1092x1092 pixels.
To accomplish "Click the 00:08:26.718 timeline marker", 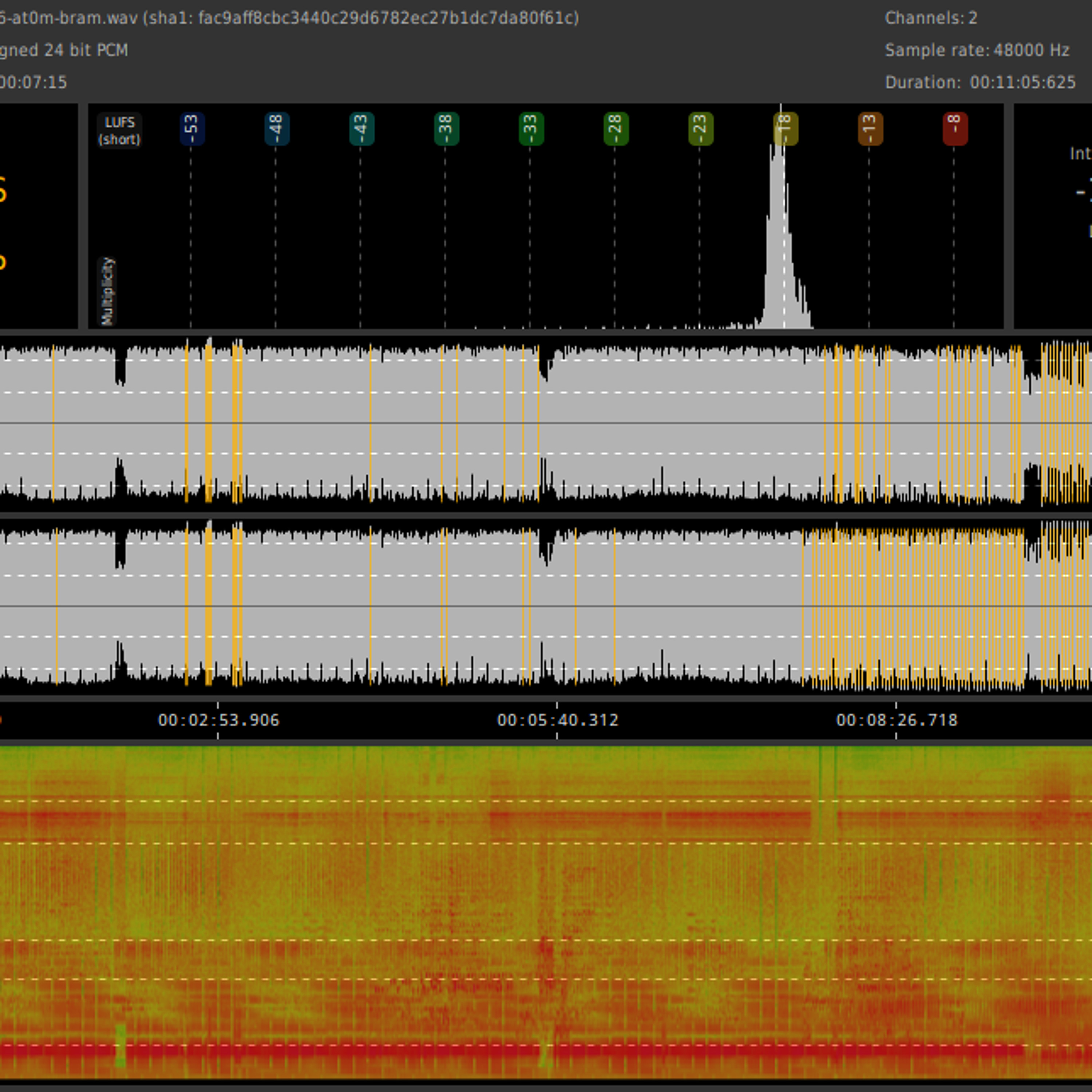I will point(897,720).
